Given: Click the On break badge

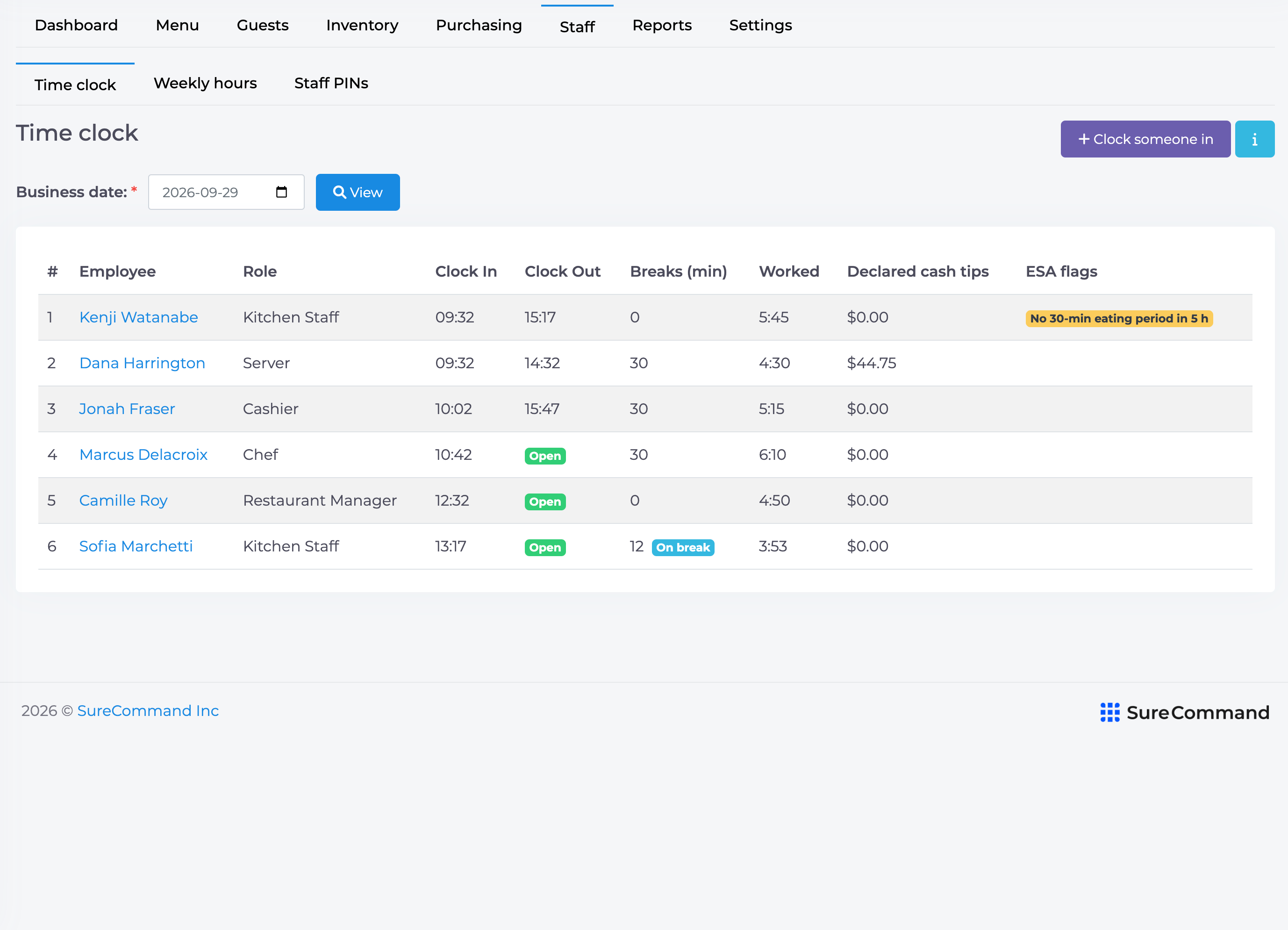Looking at the screenshot, I should (x=683, y=547).
